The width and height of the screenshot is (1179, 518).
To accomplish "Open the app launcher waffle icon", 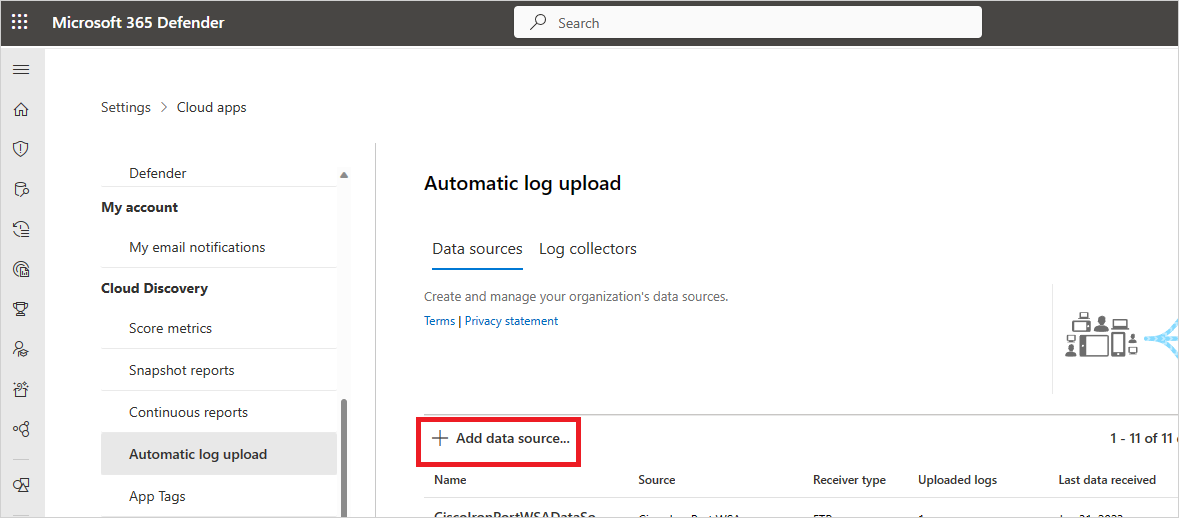I will [x=20, y=22].
